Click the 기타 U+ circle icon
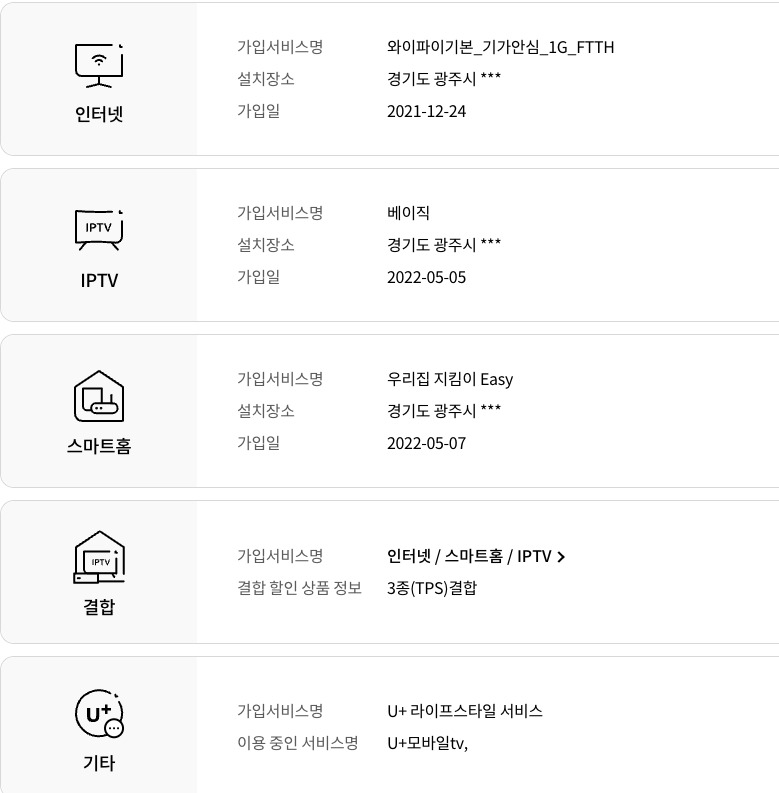 pos(99,713)
